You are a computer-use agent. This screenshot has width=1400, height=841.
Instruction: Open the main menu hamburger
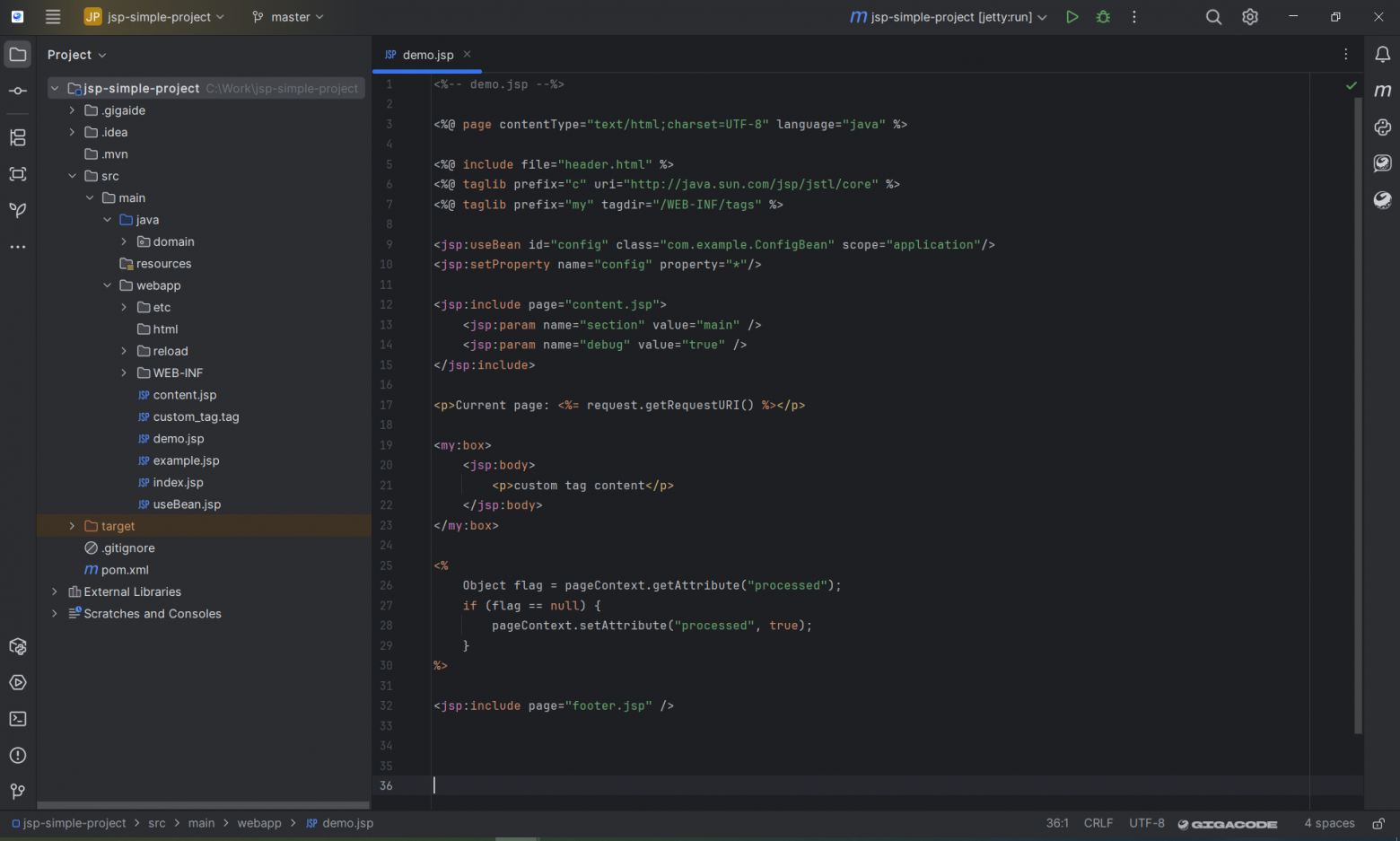pos(53,17)
